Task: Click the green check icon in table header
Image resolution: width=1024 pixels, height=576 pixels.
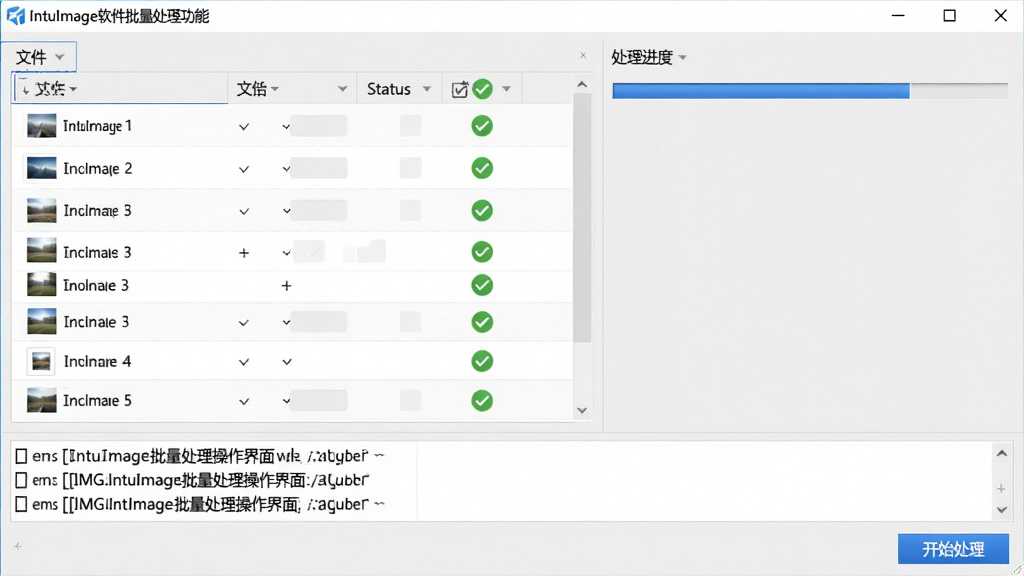Action: tap(483, 89)
